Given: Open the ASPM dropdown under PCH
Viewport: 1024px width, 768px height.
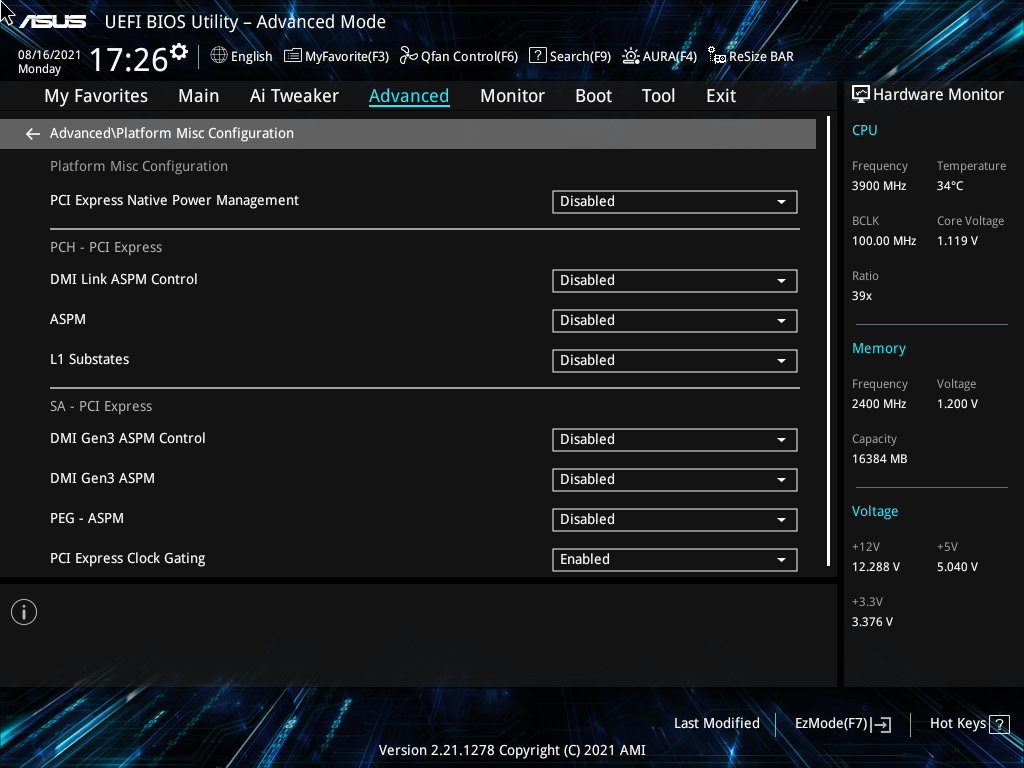Looking at the screenshot, I should (675, 321).
